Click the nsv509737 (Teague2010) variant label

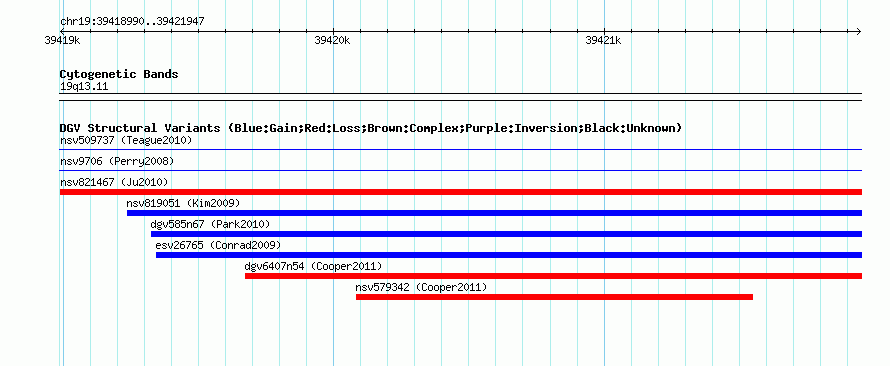[x=126, y=140]
